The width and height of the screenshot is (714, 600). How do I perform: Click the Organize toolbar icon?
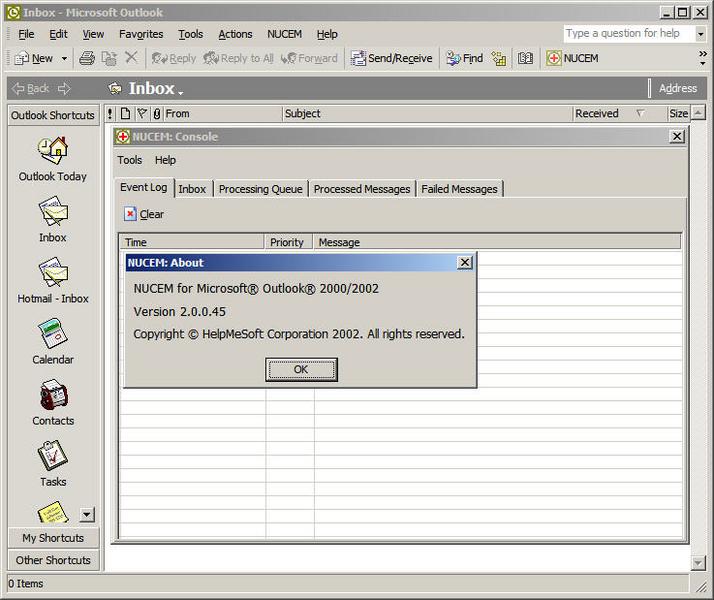tap(499, 58)
